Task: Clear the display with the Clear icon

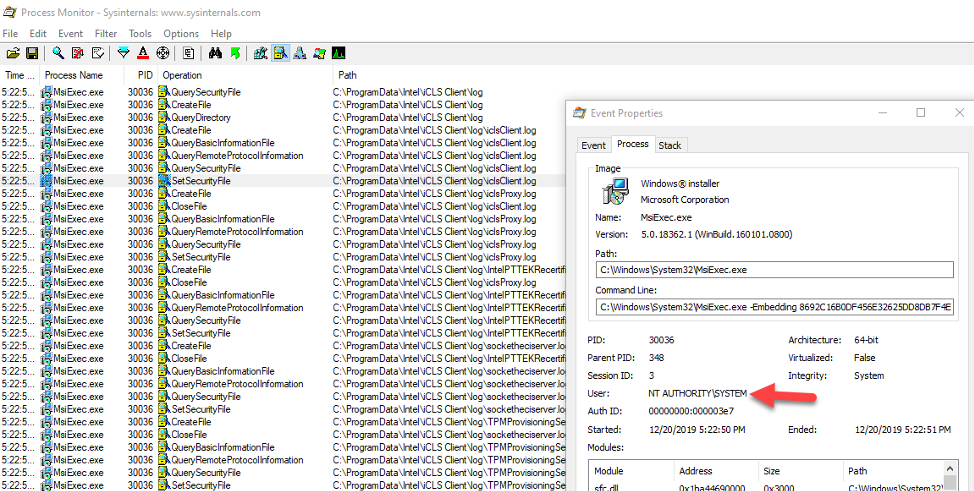Action: (x=98, y=53)
